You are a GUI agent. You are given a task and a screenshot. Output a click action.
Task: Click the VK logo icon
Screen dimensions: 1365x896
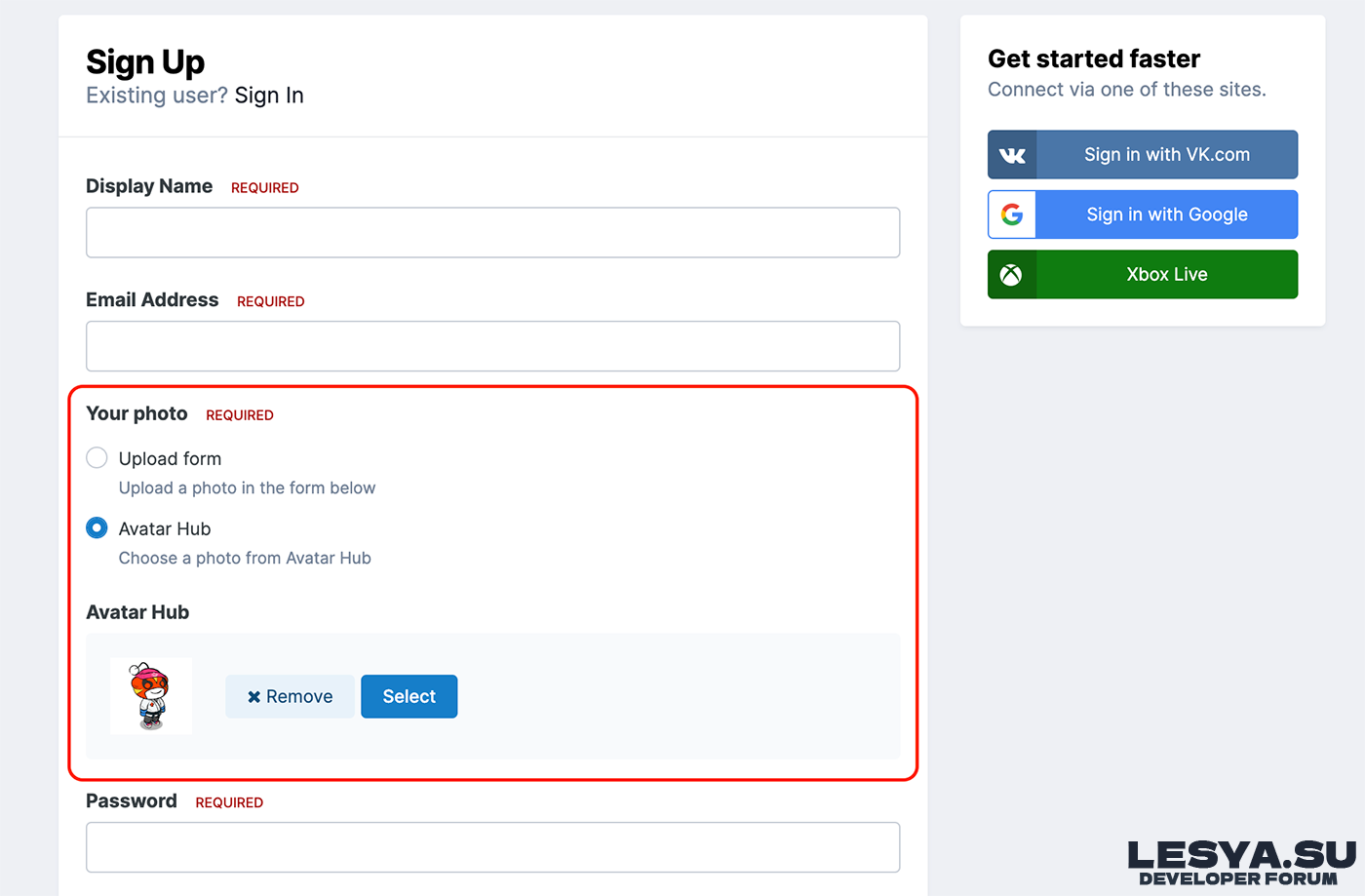1012,155
